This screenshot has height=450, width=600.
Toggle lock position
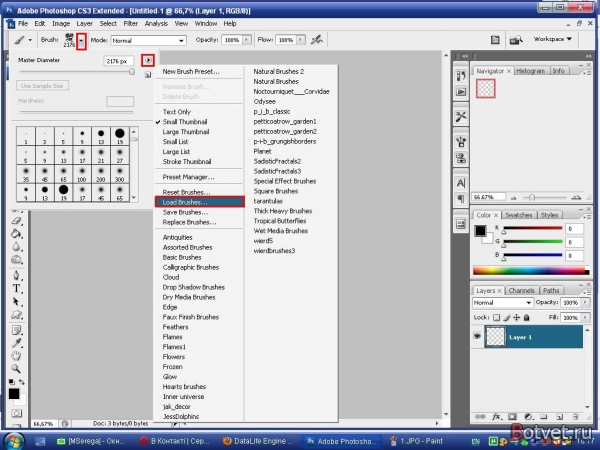click(x=517, y=317)
